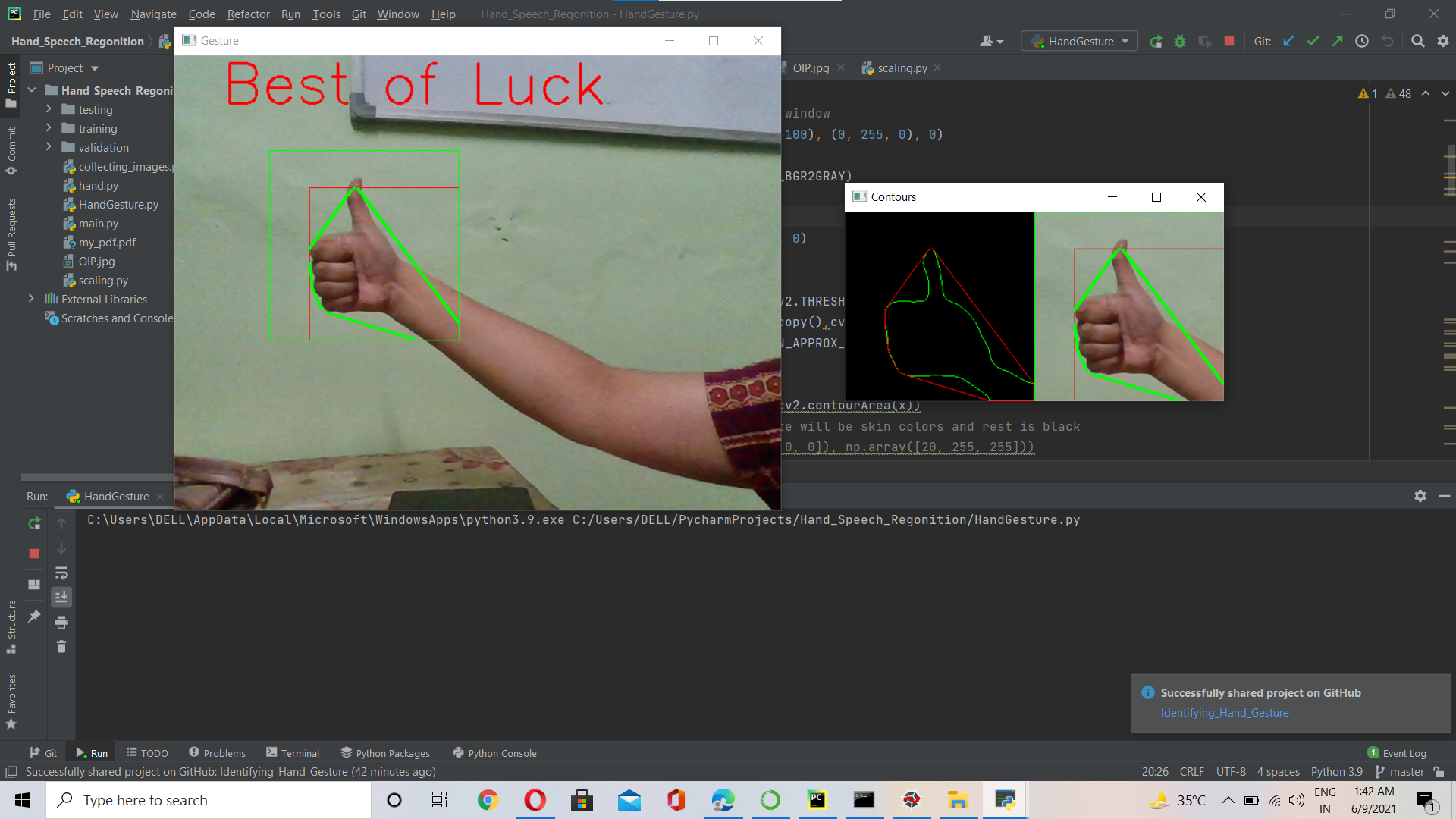Viewport: 1456px width, 819px height.
Task: Disable scroll-to-end in the console
Action: pos(61,597)
